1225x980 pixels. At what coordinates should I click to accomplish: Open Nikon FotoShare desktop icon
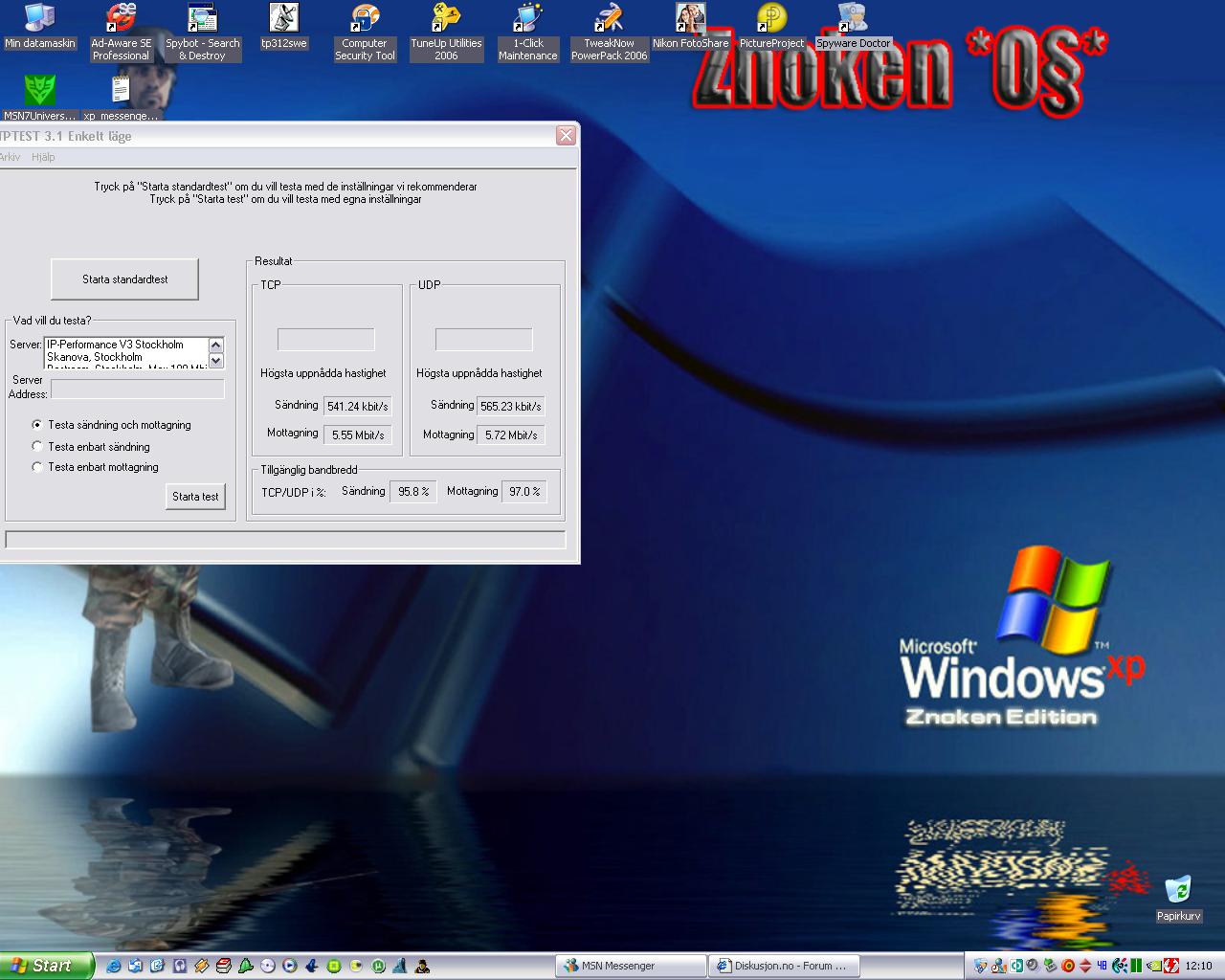click(x=690, y=26)
